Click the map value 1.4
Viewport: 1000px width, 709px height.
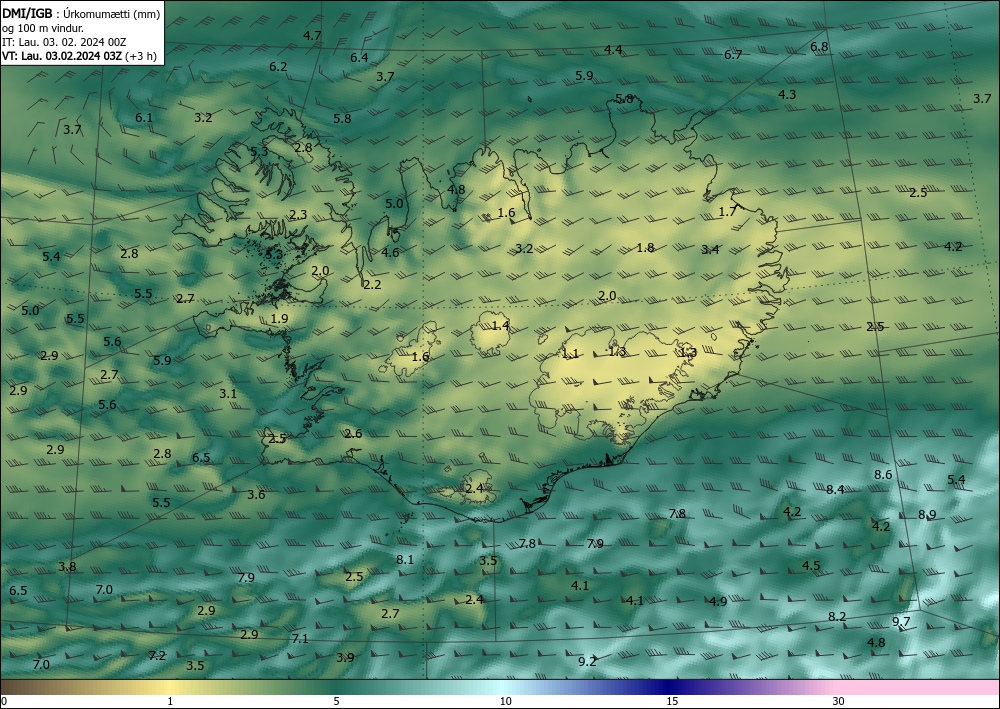coord(501,326)
